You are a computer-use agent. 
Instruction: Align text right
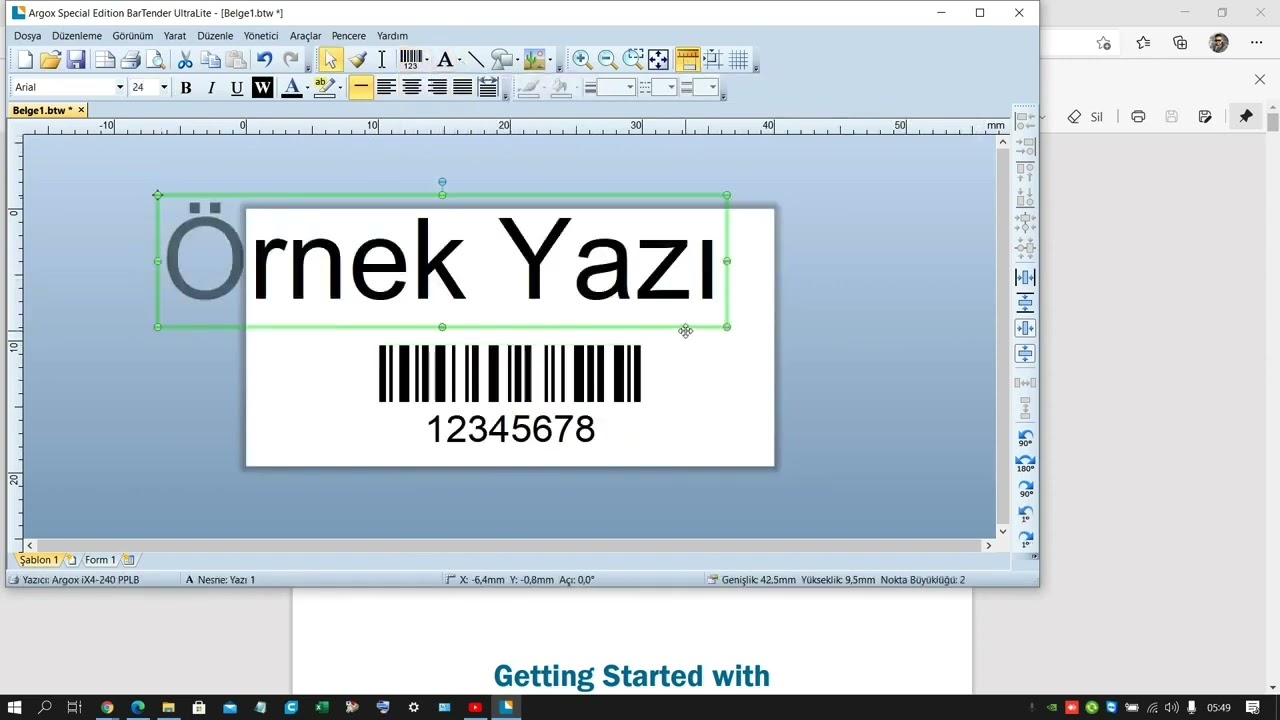(437, 88)
